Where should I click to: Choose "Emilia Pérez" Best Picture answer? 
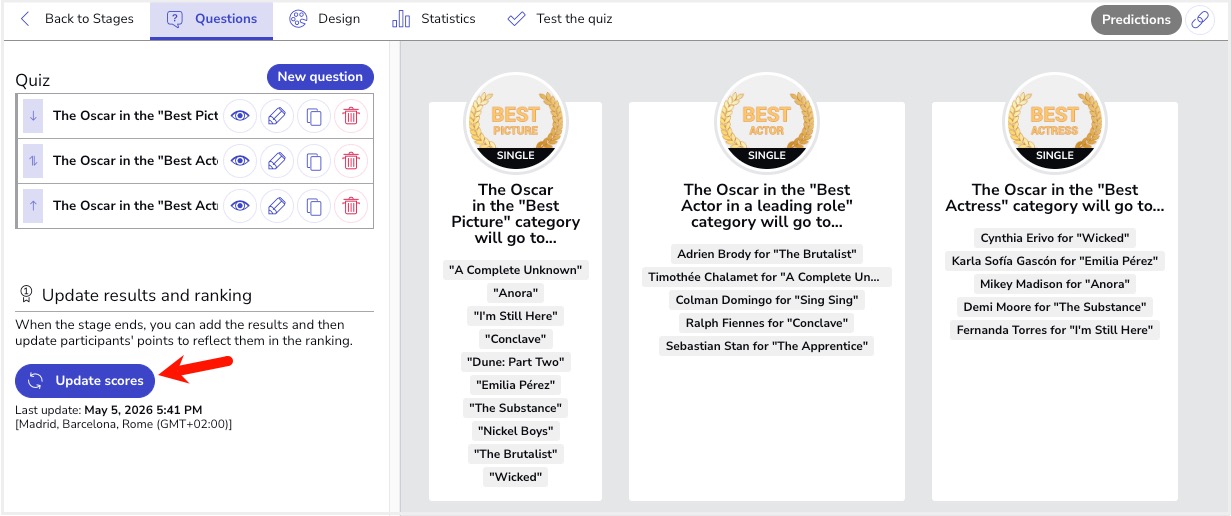pyautogui.click(x=515, y=385)
